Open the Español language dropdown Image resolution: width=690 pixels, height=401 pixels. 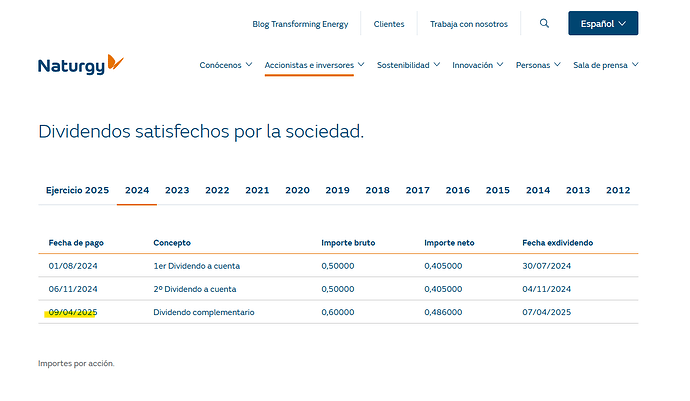603,23
